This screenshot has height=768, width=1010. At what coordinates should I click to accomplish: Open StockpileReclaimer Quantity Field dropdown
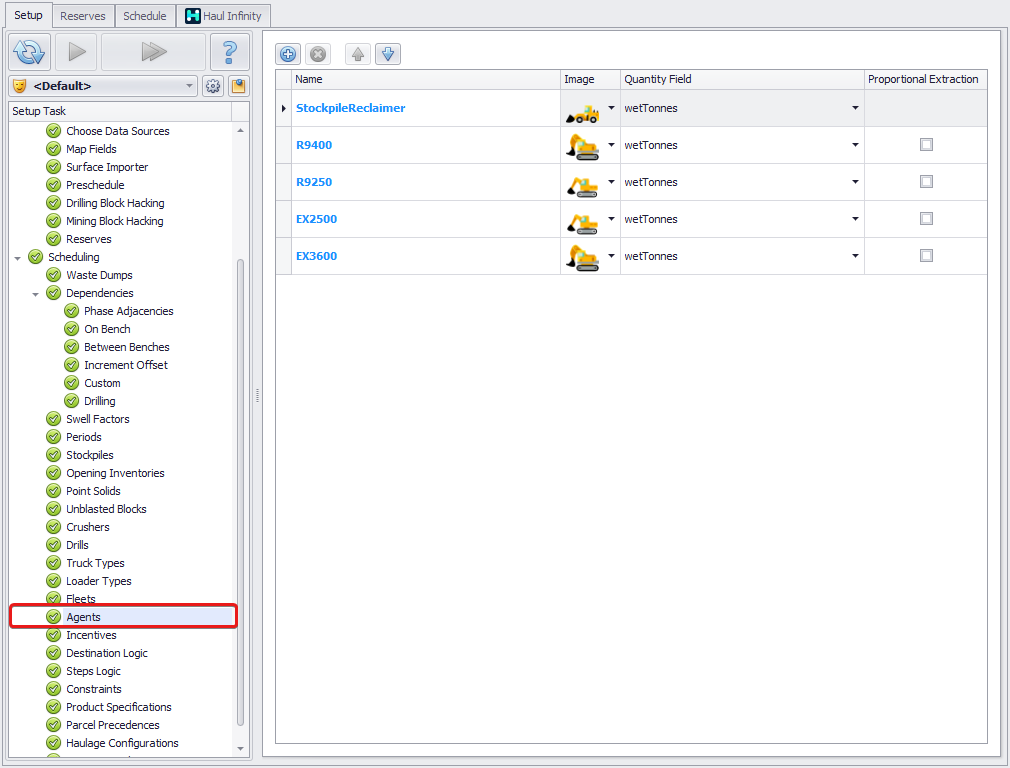tap(855, 108)
